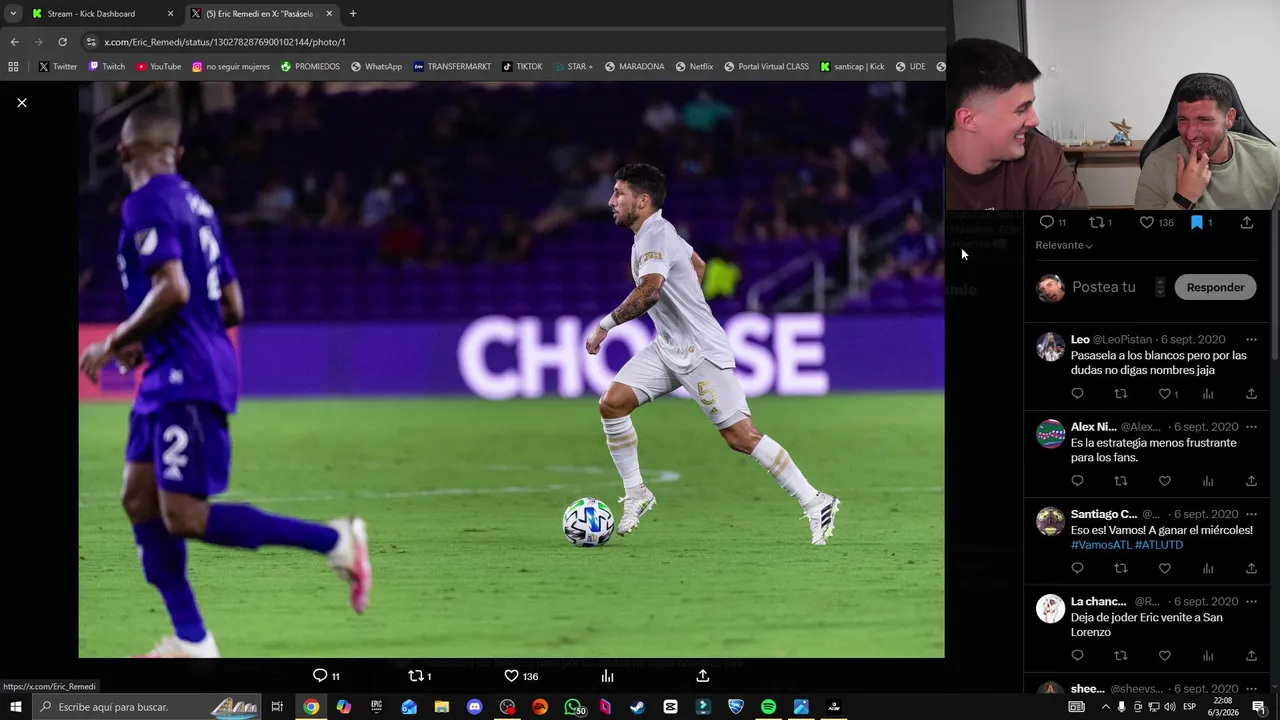Open more options on Leo's reply
The width and height of the screenshot is (1280, 720).
pos(1251,340)
